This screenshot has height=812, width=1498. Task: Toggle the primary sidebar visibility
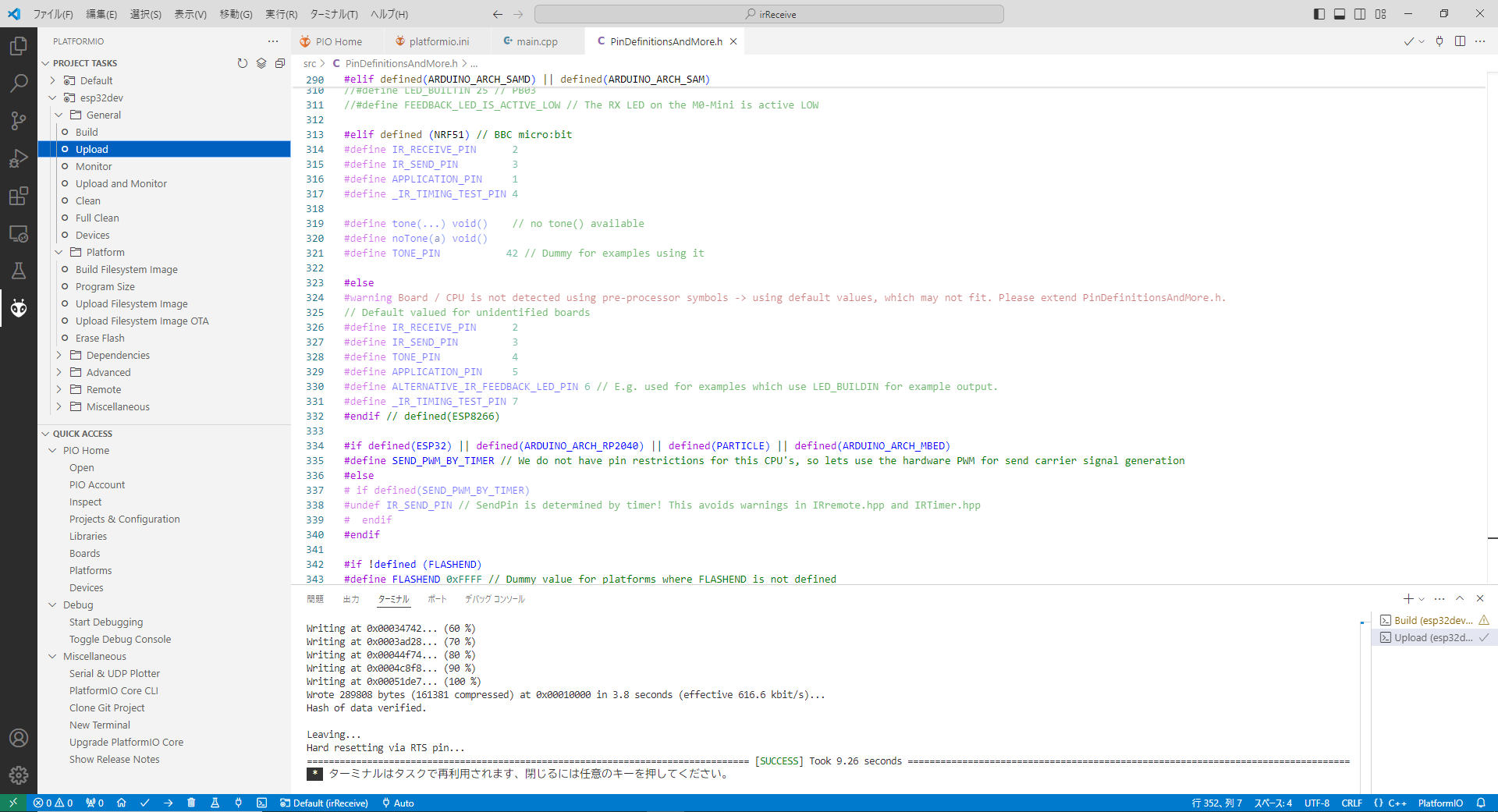[x=1319, y=14]
